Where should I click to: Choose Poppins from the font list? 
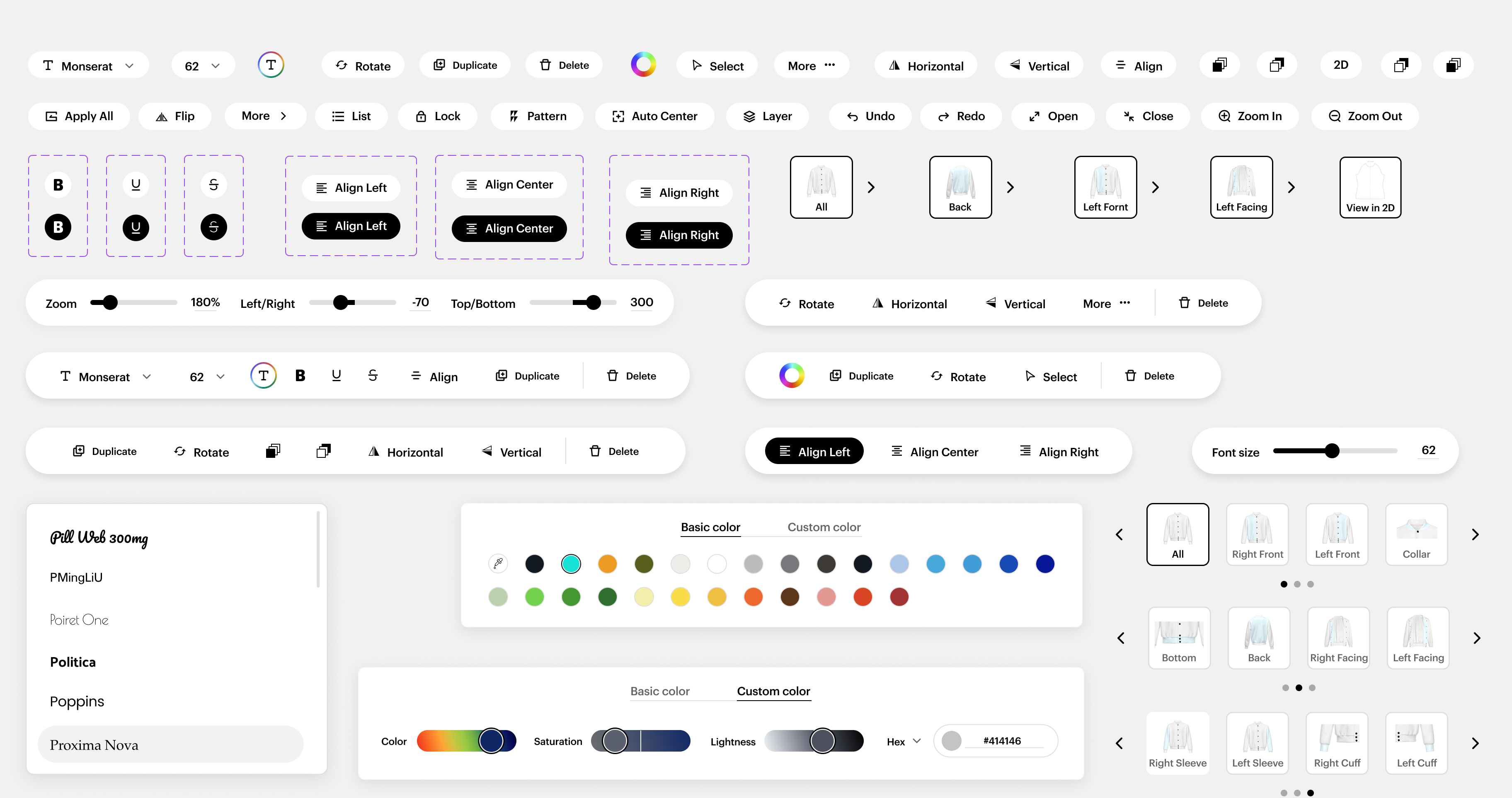[77, 701]
